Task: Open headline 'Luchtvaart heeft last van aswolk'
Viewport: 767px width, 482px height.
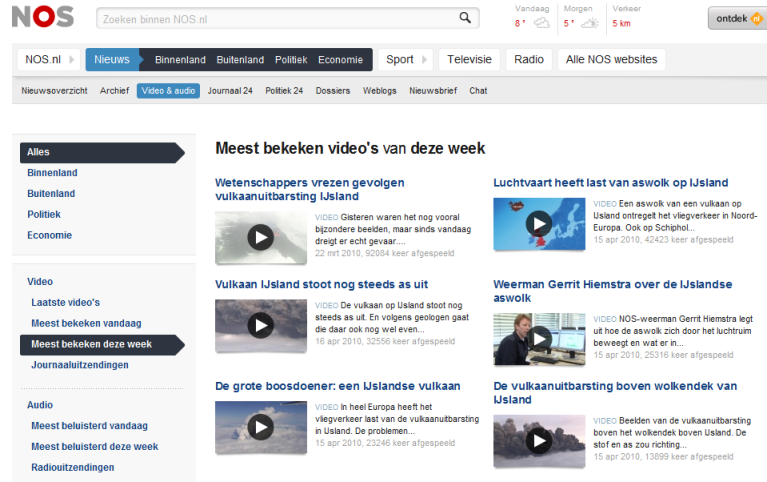Action: [x=610, y=183]
